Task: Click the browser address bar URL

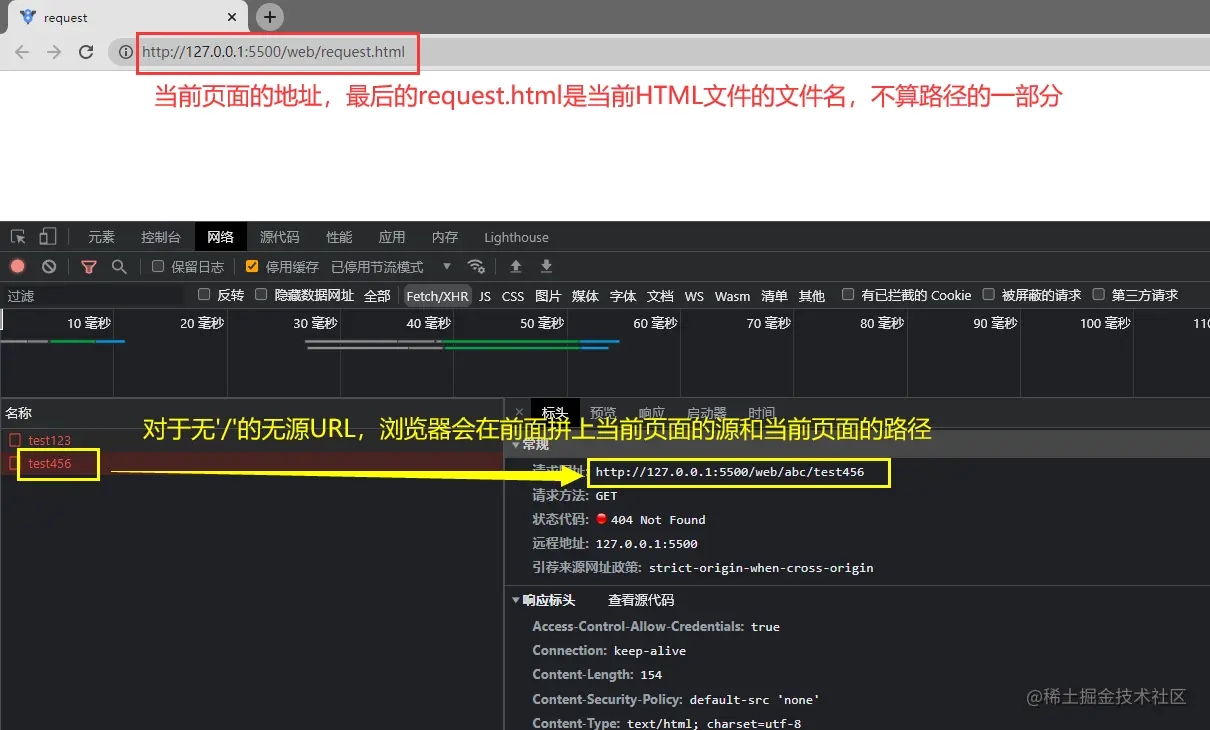Action: (x=273, y=52)
